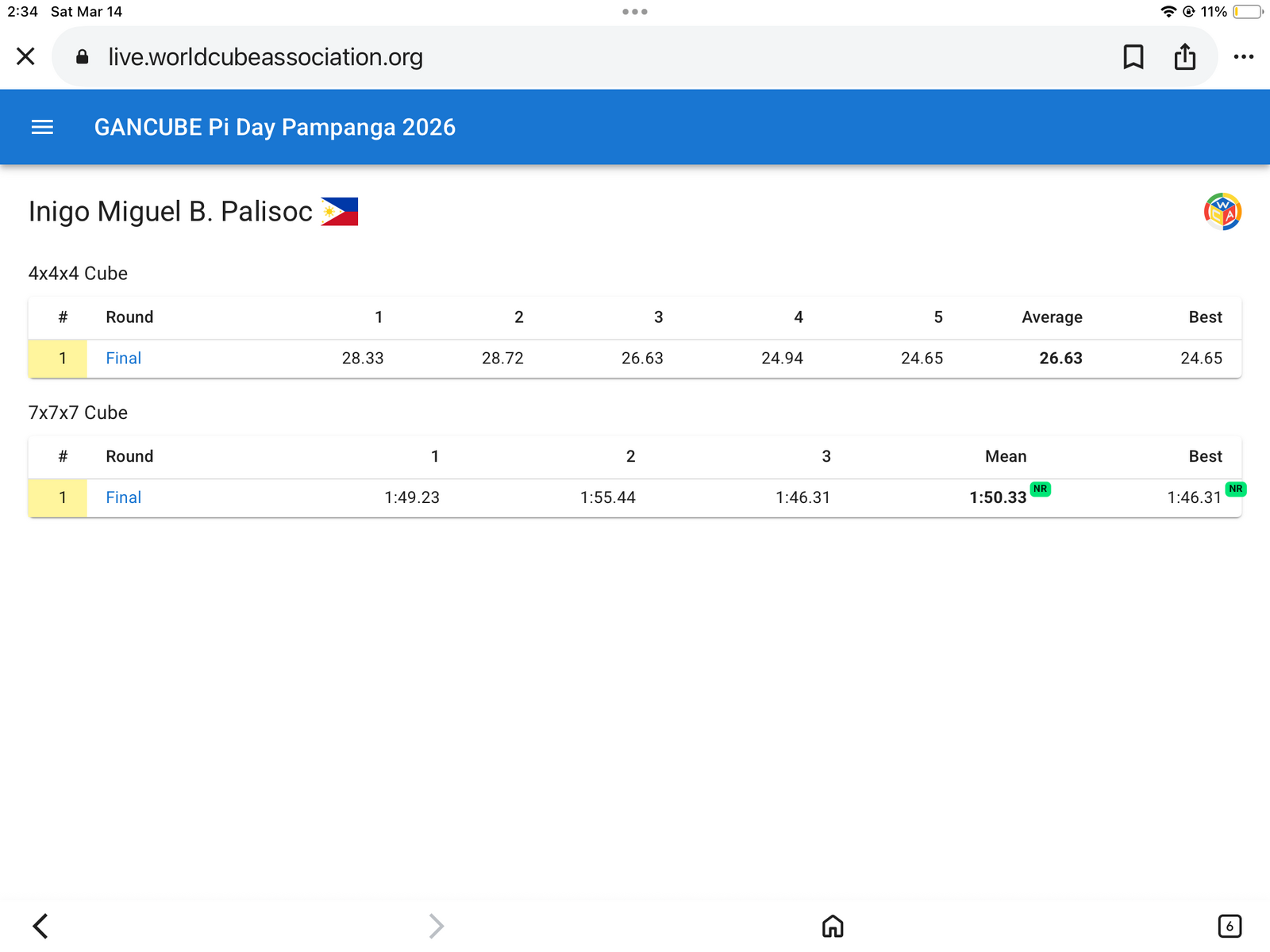1270x952 pixels.
Task: Tap the Philippines flag icon
Action: (x=339, y=212)
